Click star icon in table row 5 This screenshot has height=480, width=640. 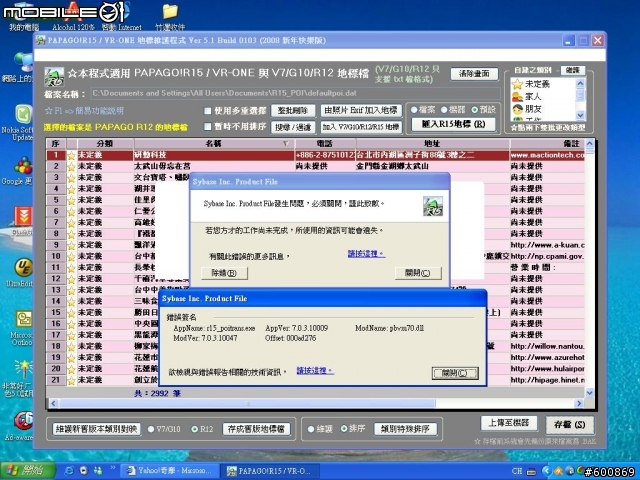71,200
